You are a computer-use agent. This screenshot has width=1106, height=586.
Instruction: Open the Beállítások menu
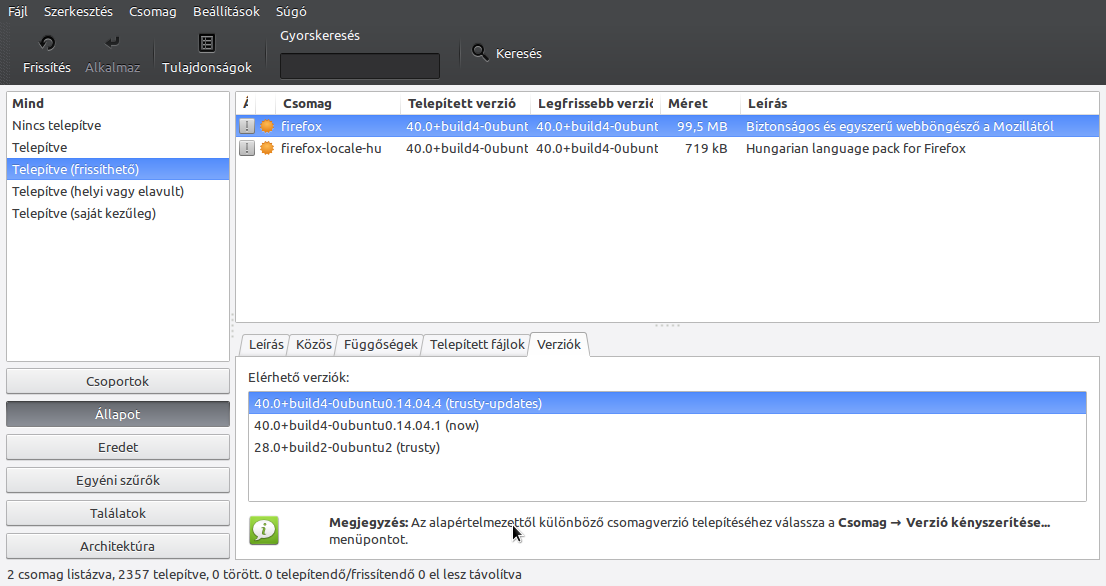pyautogui.click(x=226, y=11)
